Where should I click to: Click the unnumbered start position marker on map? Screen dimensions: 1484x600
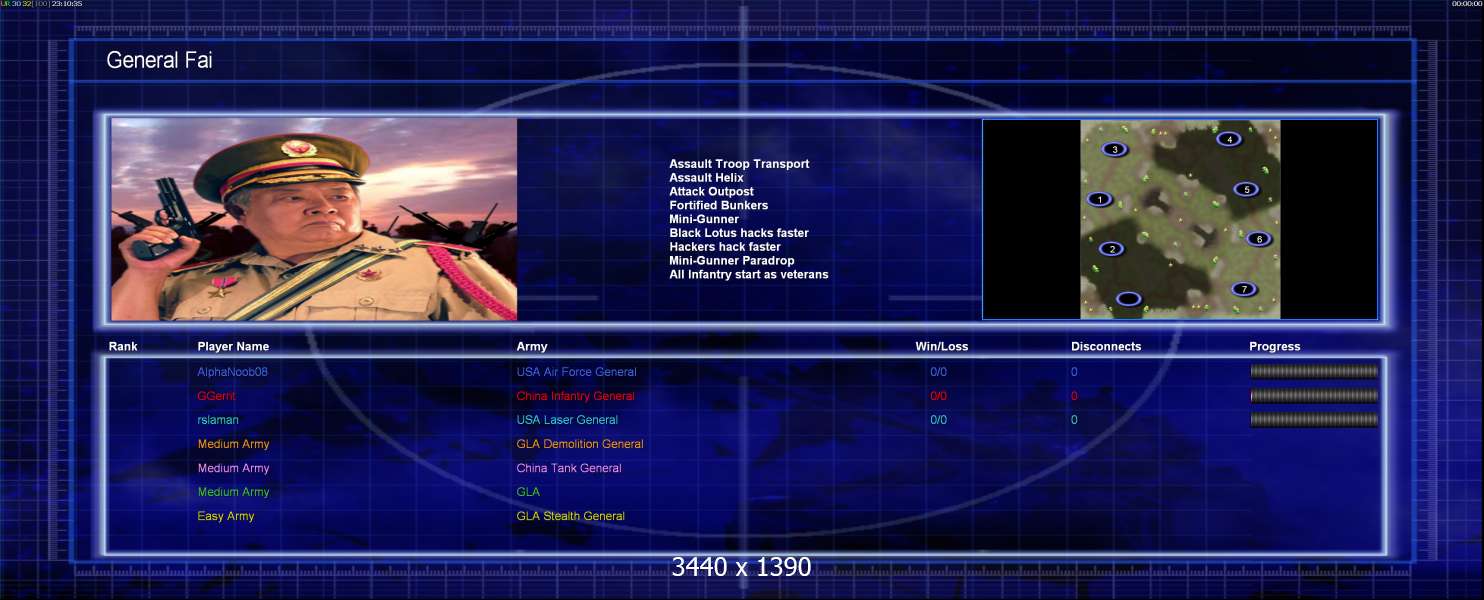click(1128, 298)
